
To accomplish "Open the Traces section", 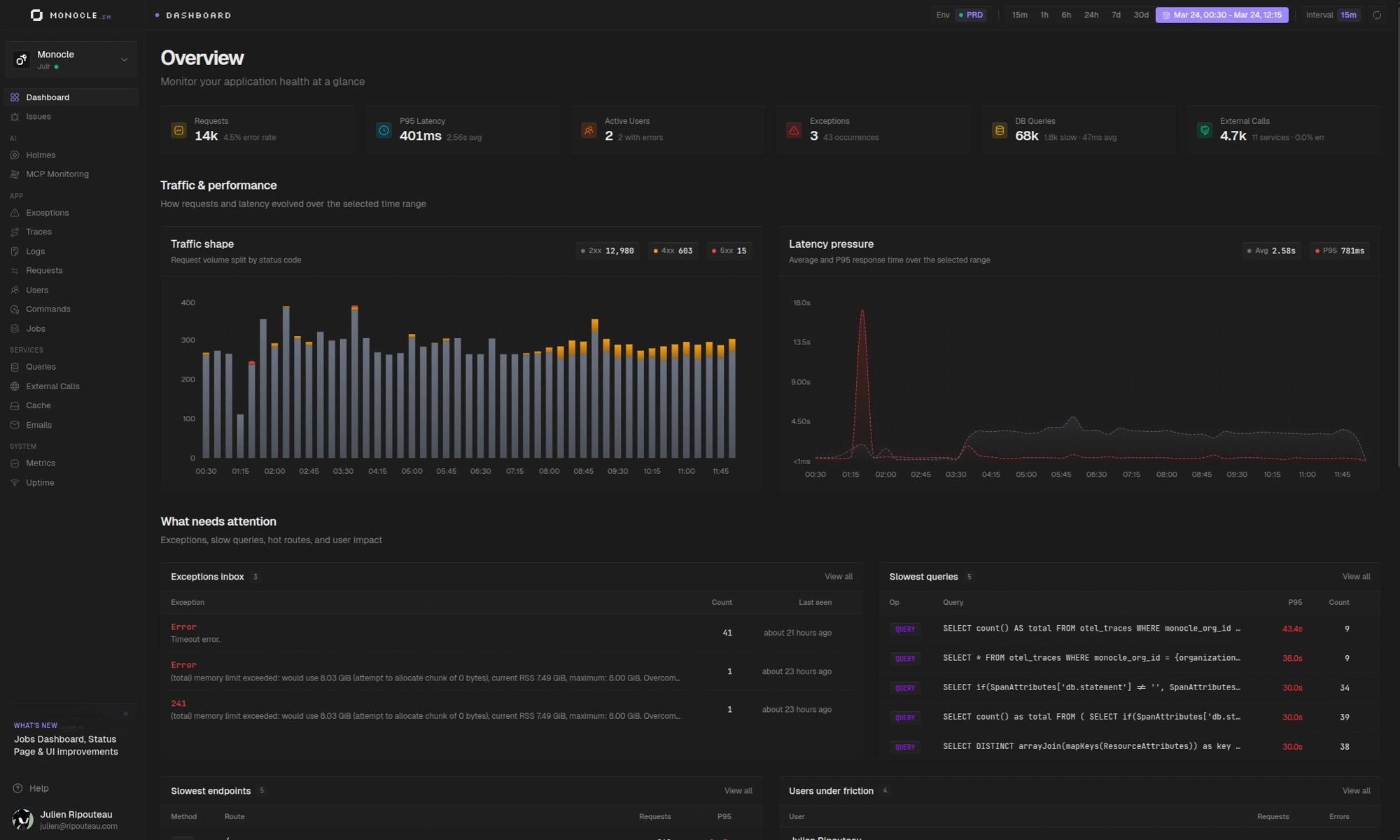I will click(38, 231).
